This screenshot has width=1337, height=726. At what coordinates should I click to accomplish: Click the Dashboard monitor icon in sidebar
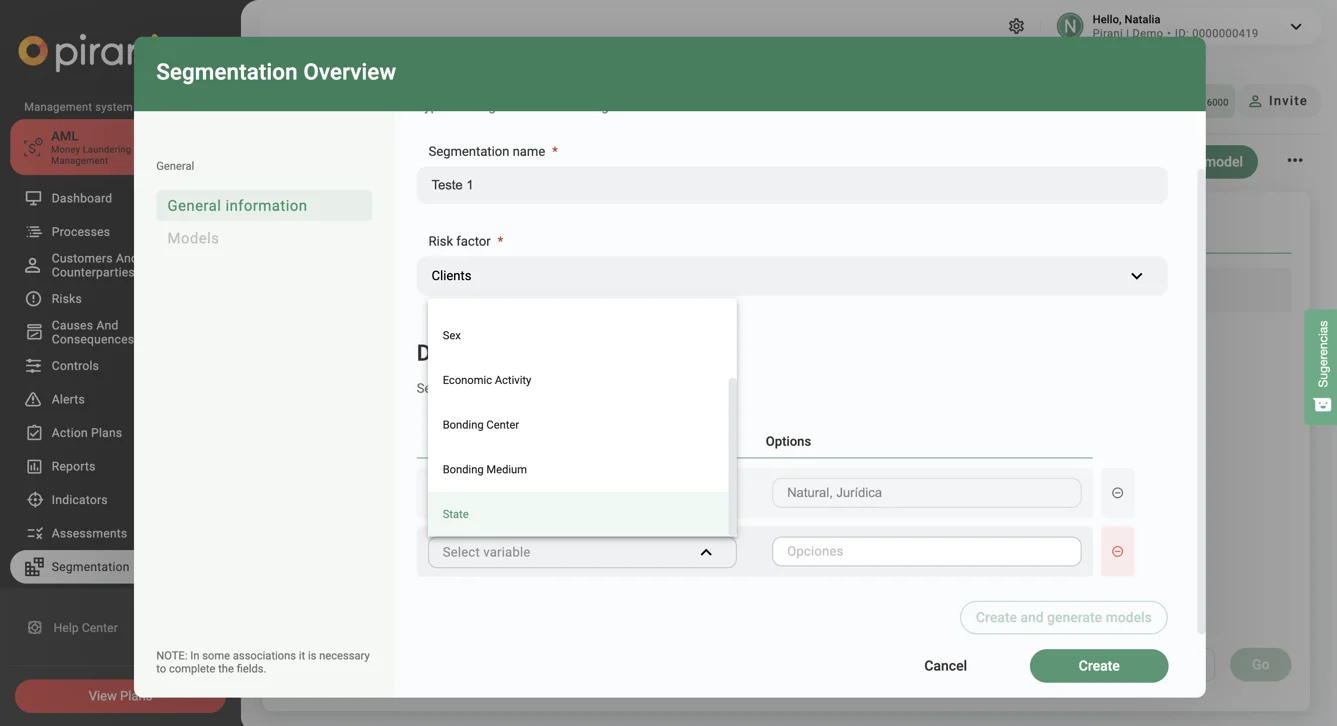point(33,198)
